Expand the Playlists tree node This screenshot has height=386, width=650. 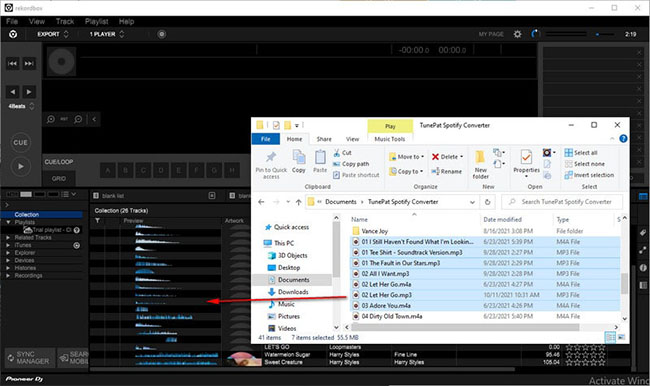point(8,222)
